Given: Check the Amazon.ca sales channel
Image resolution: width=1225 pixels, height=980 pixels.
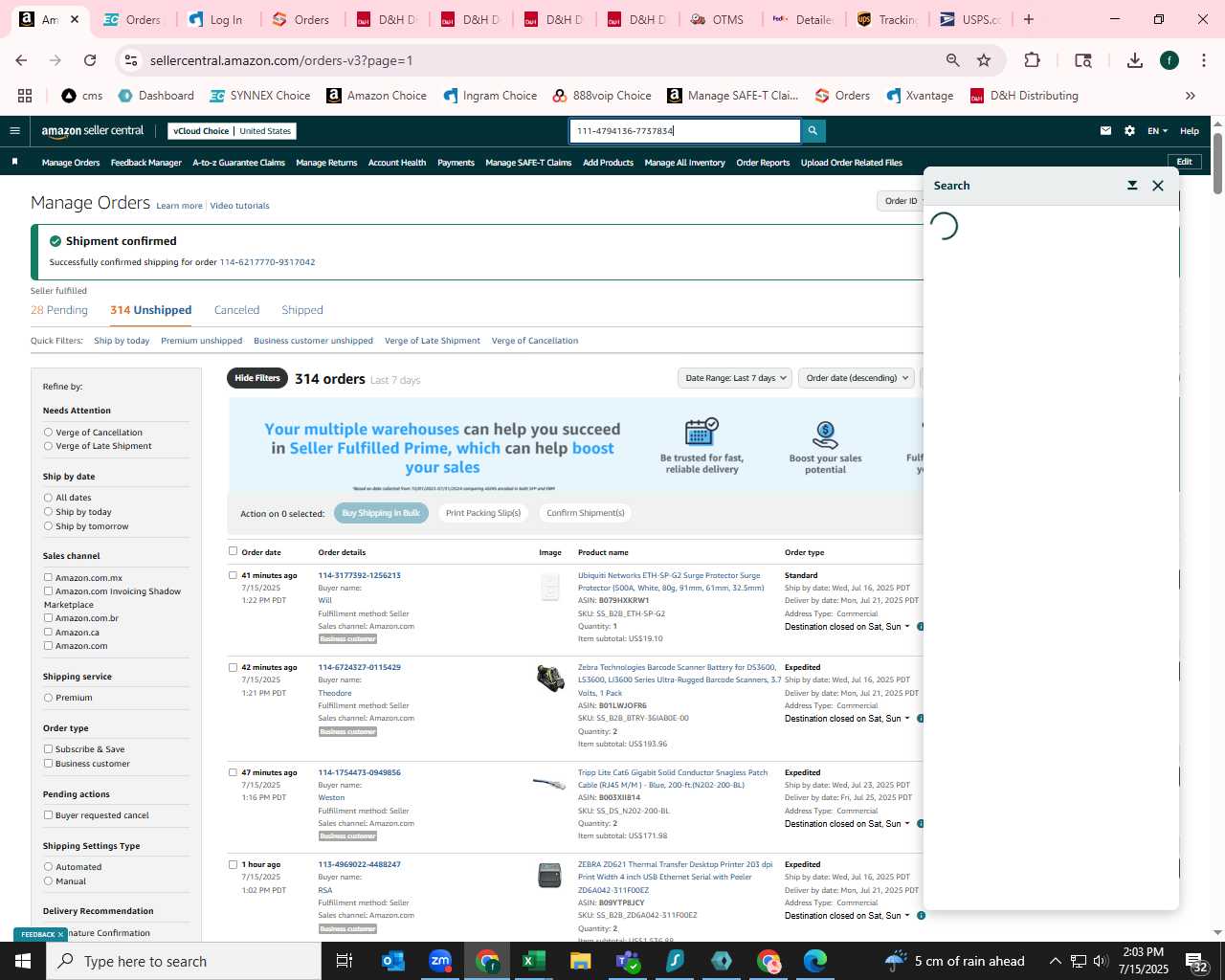Looking at the screenshot, I should coord(48,633).
